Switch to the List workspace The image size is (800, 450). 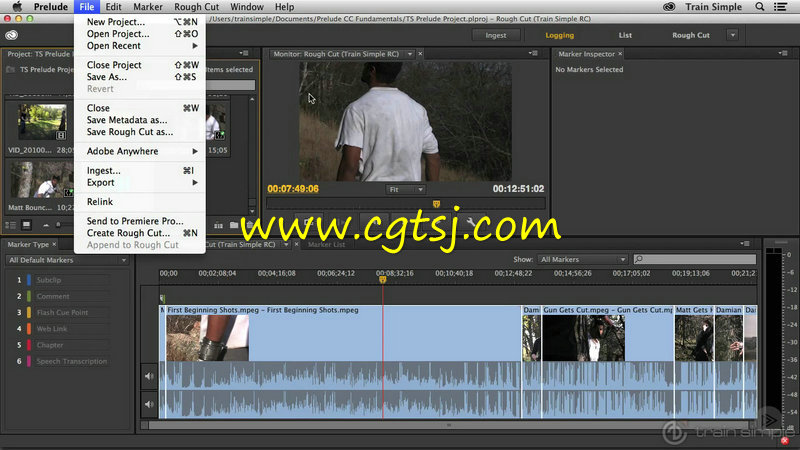[625, 35]
